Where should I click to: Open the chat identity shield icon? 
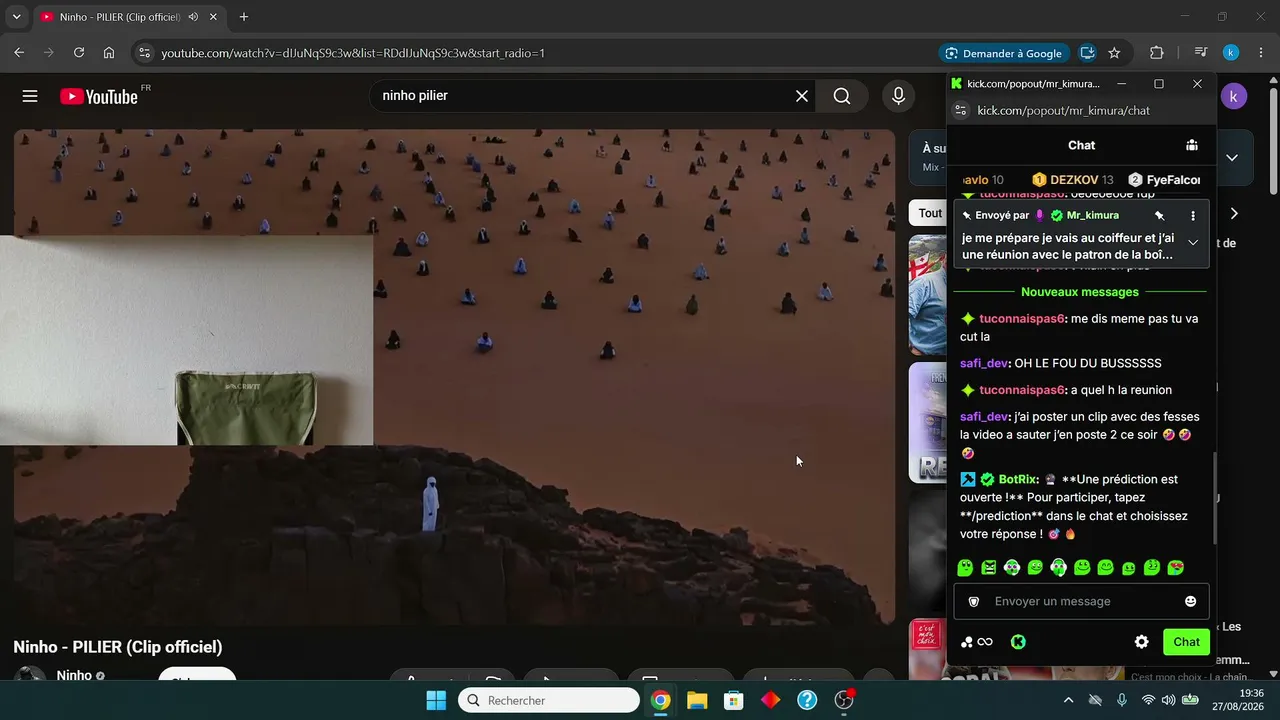(x=973, y=601)
